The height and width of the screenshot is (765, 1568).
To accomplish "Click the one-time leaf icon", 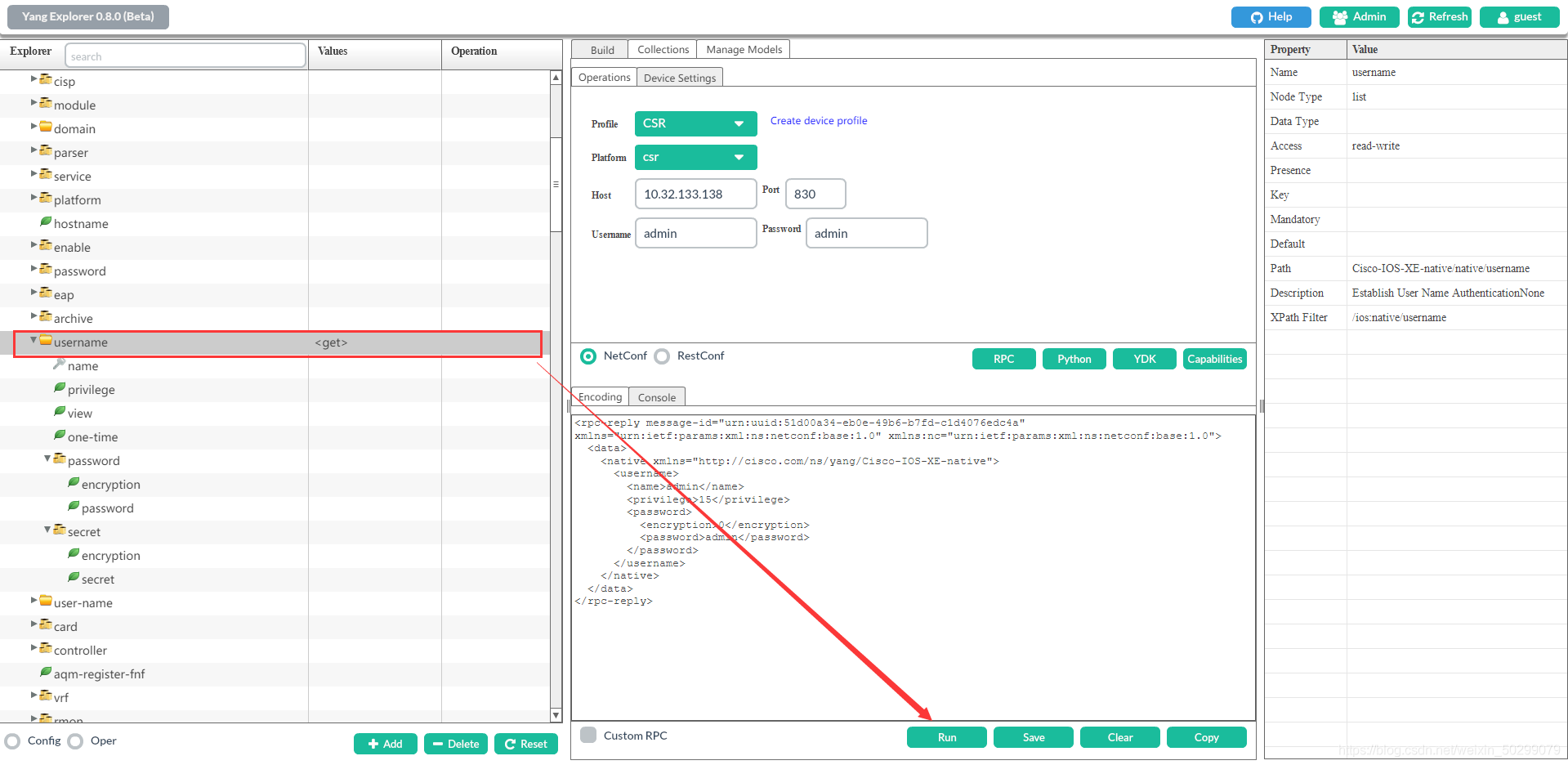I will (60, 435).
